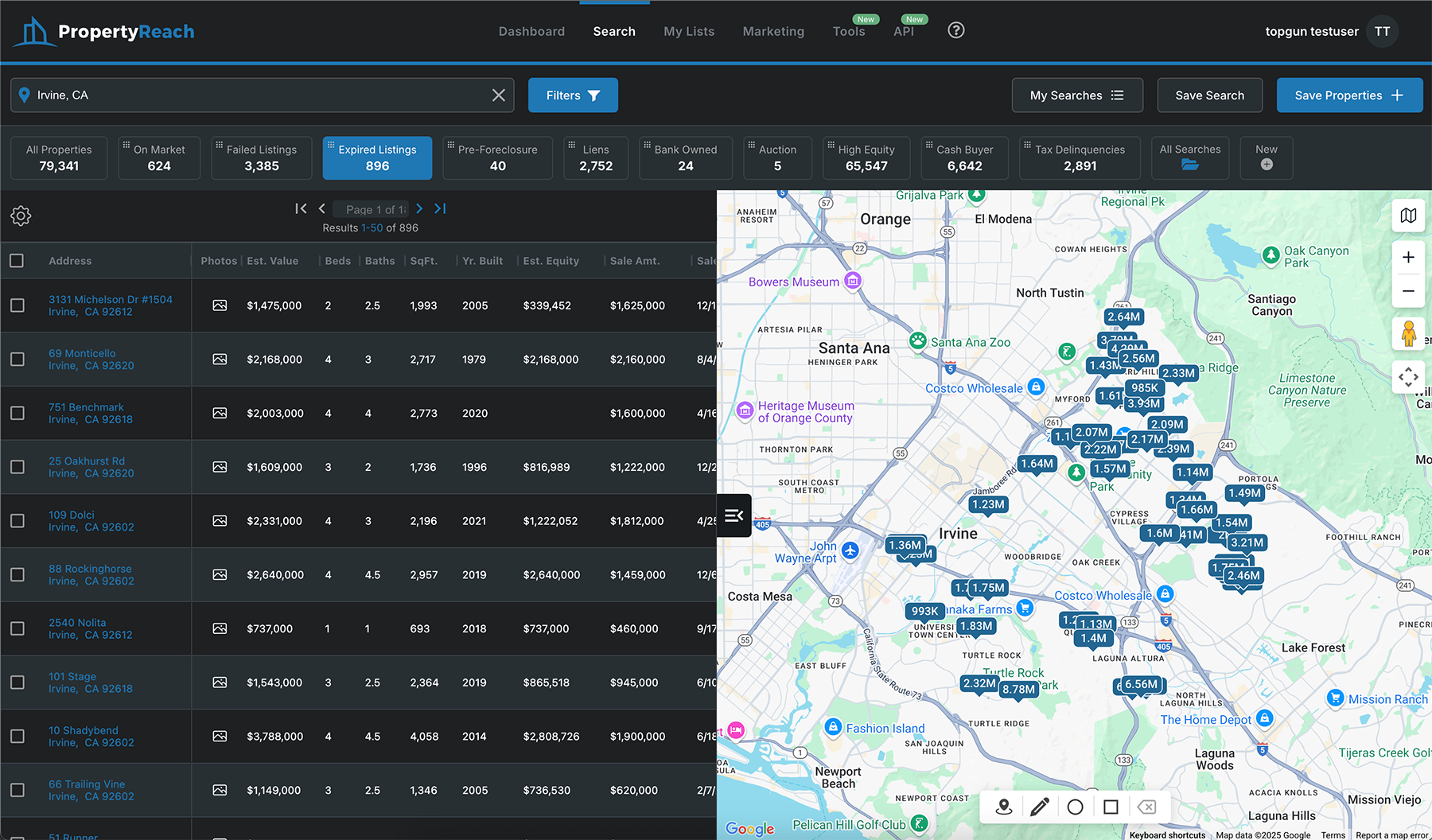The height and width of the screenshot is (840, 1432).
Task: Check the 109 Dolci row
Action: 17,521
